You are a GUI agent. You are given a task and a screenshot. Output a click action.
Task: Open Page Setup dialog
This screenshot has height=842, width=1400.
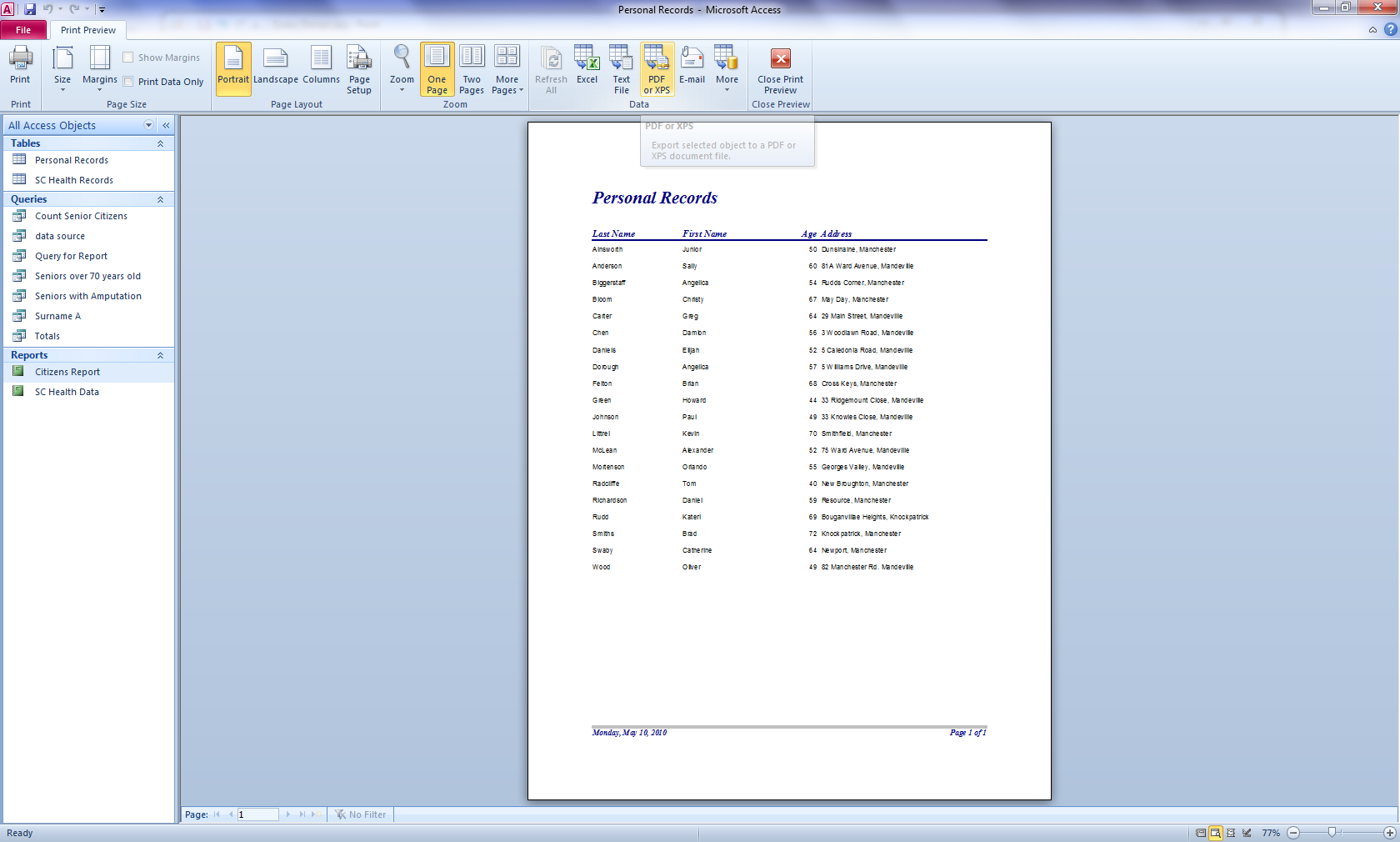coord(359,69)
